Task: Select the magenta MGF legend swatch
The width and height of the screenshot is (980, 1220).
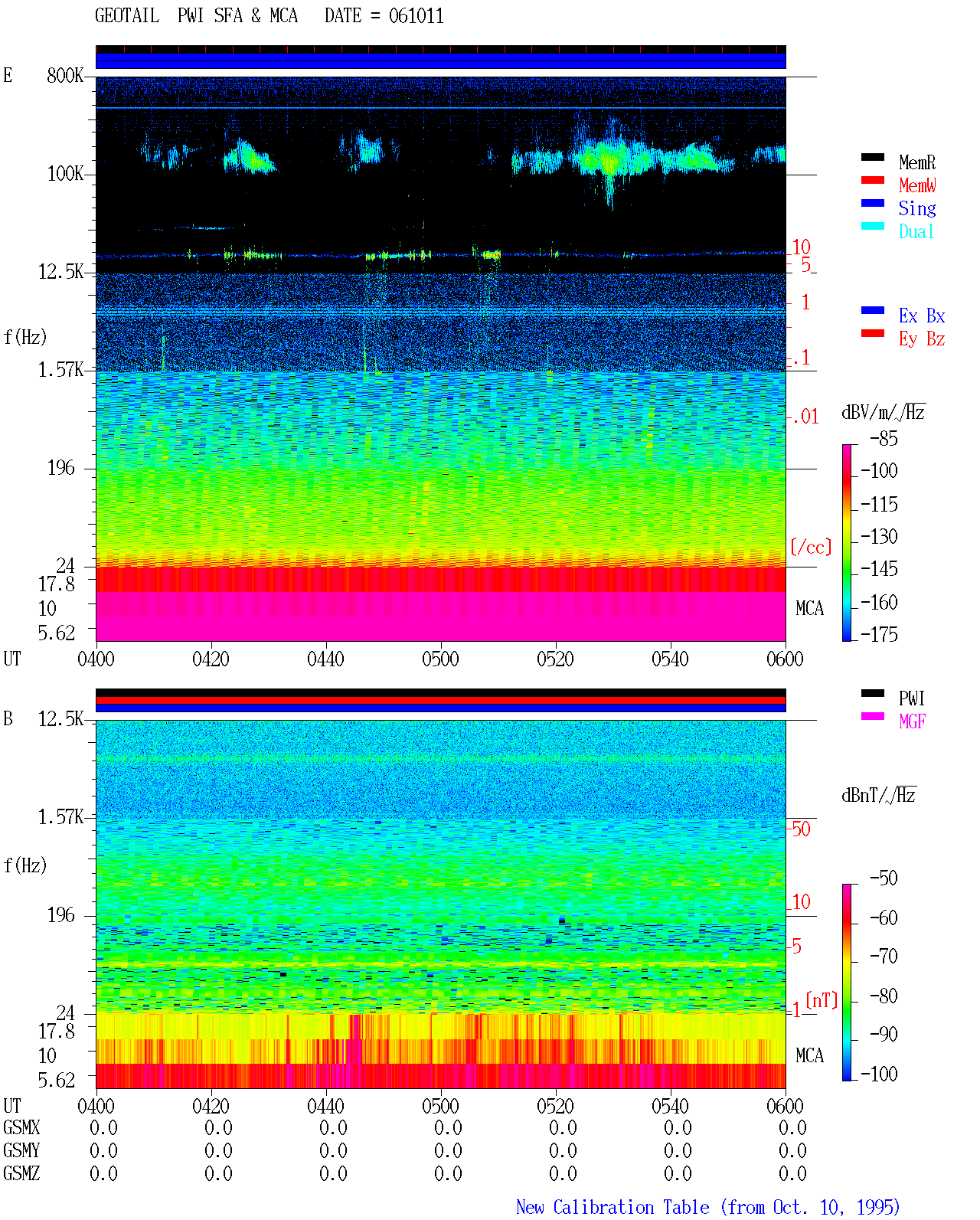Action: tap(873, 716)
